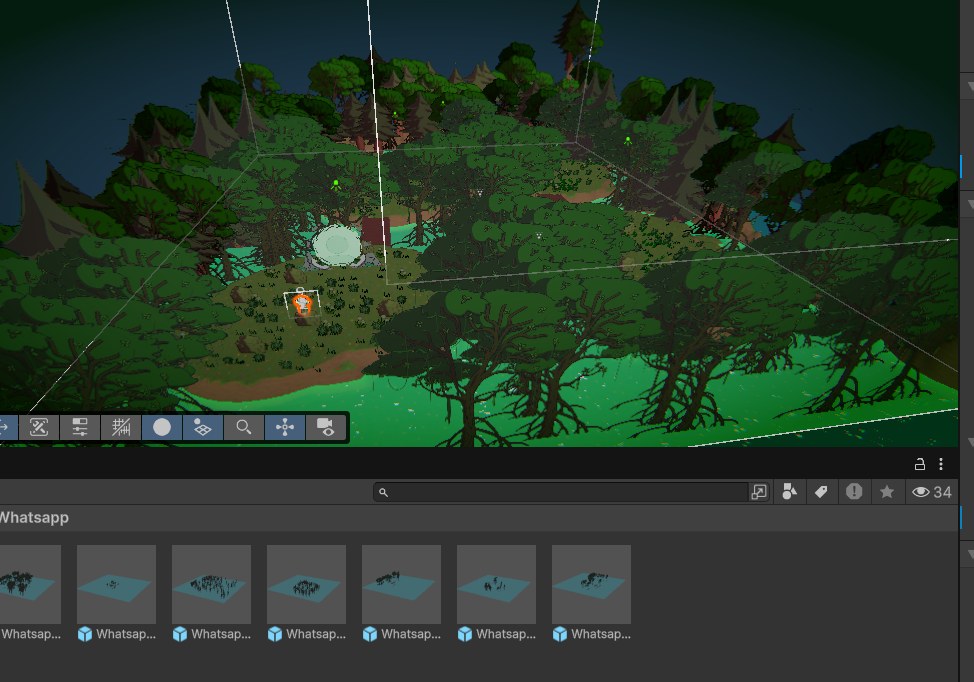
Task: Open the Project panel three-dot menu
Action: [941, 464]
